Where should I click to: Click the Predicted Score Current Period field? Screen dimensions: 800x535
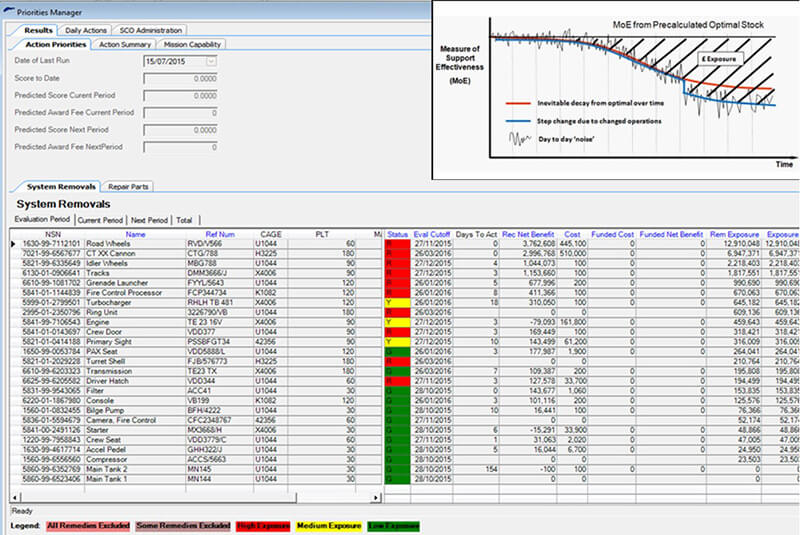[181, 96]
